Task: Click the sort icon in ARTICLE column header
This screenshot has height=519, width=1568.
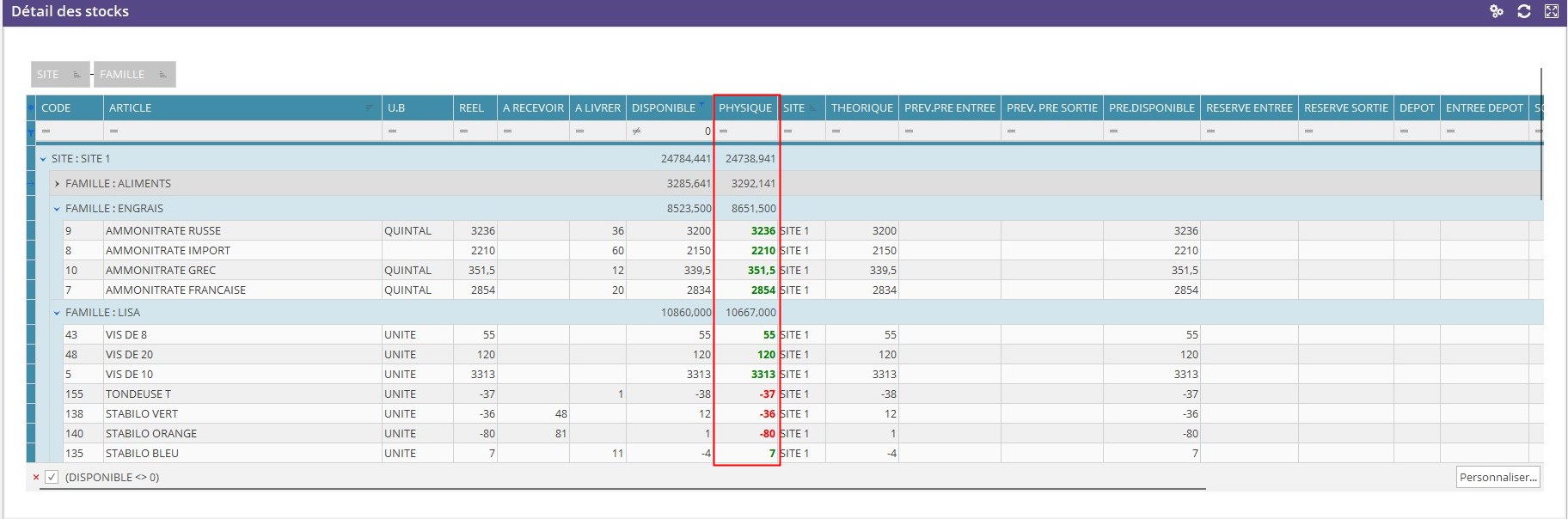Action: point(370,107)
